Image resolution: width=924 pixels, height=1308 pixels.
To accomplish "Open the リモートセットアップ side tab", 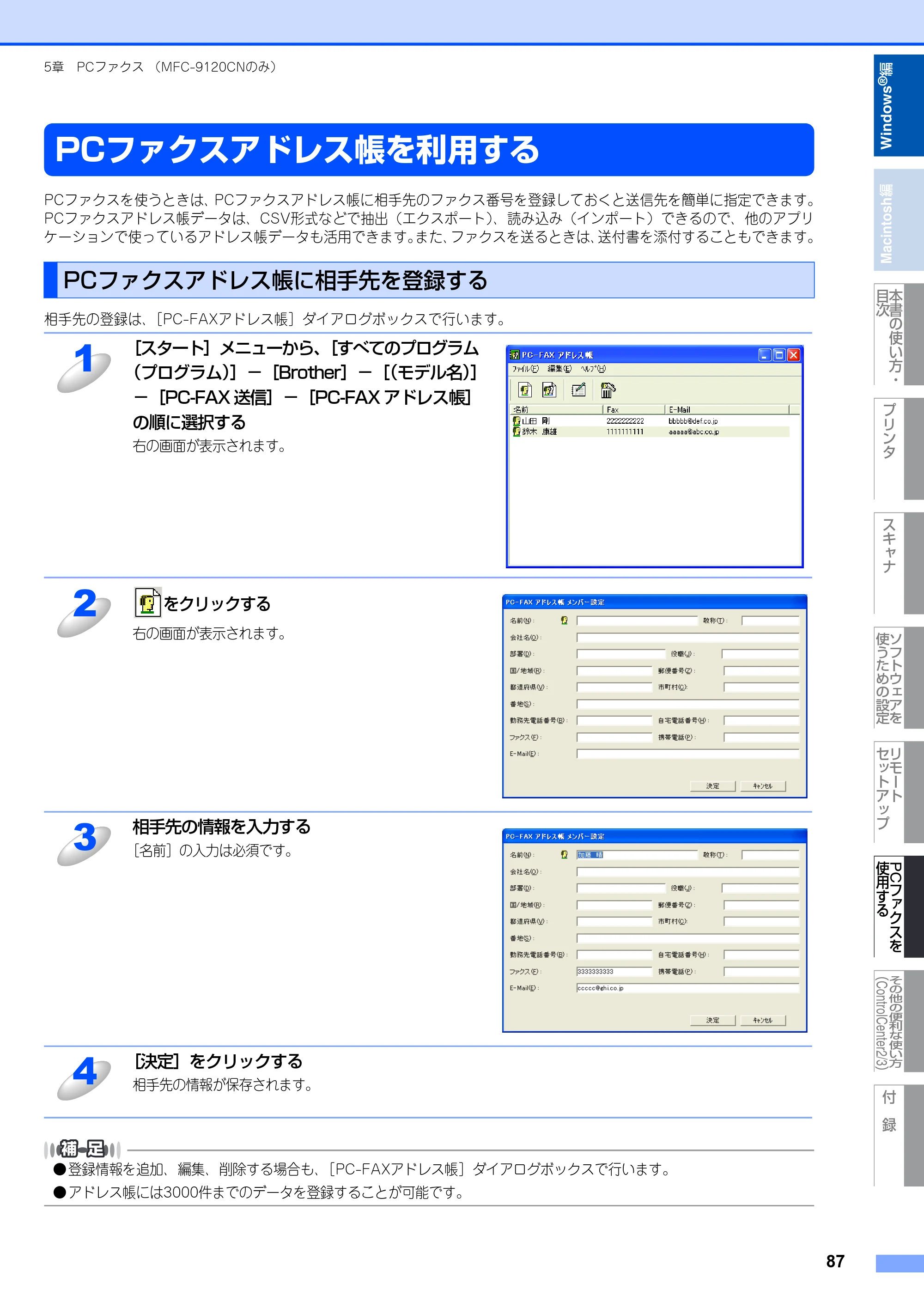I will [899, 792].
